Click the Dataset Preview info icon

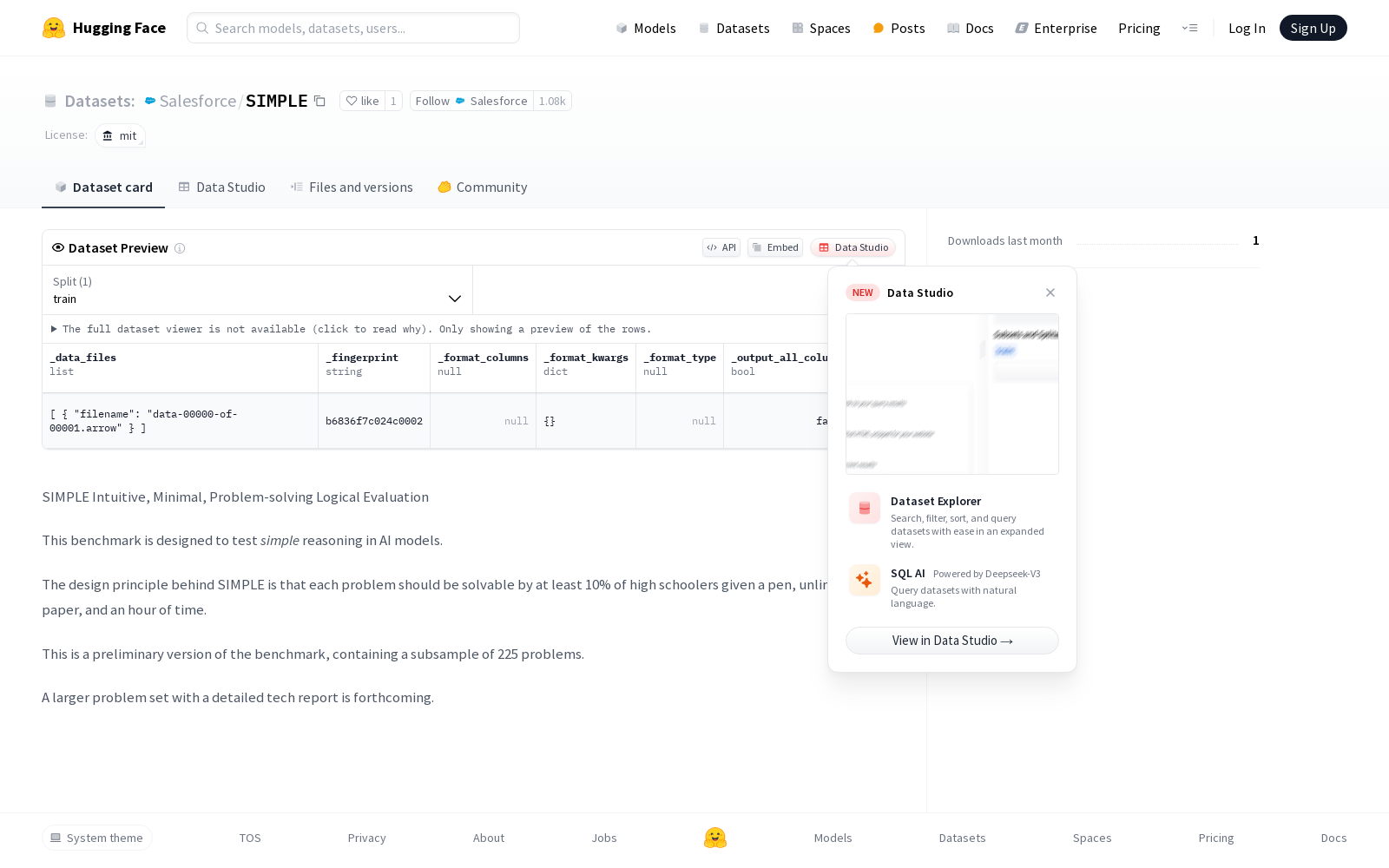click(x=180, y=248)
